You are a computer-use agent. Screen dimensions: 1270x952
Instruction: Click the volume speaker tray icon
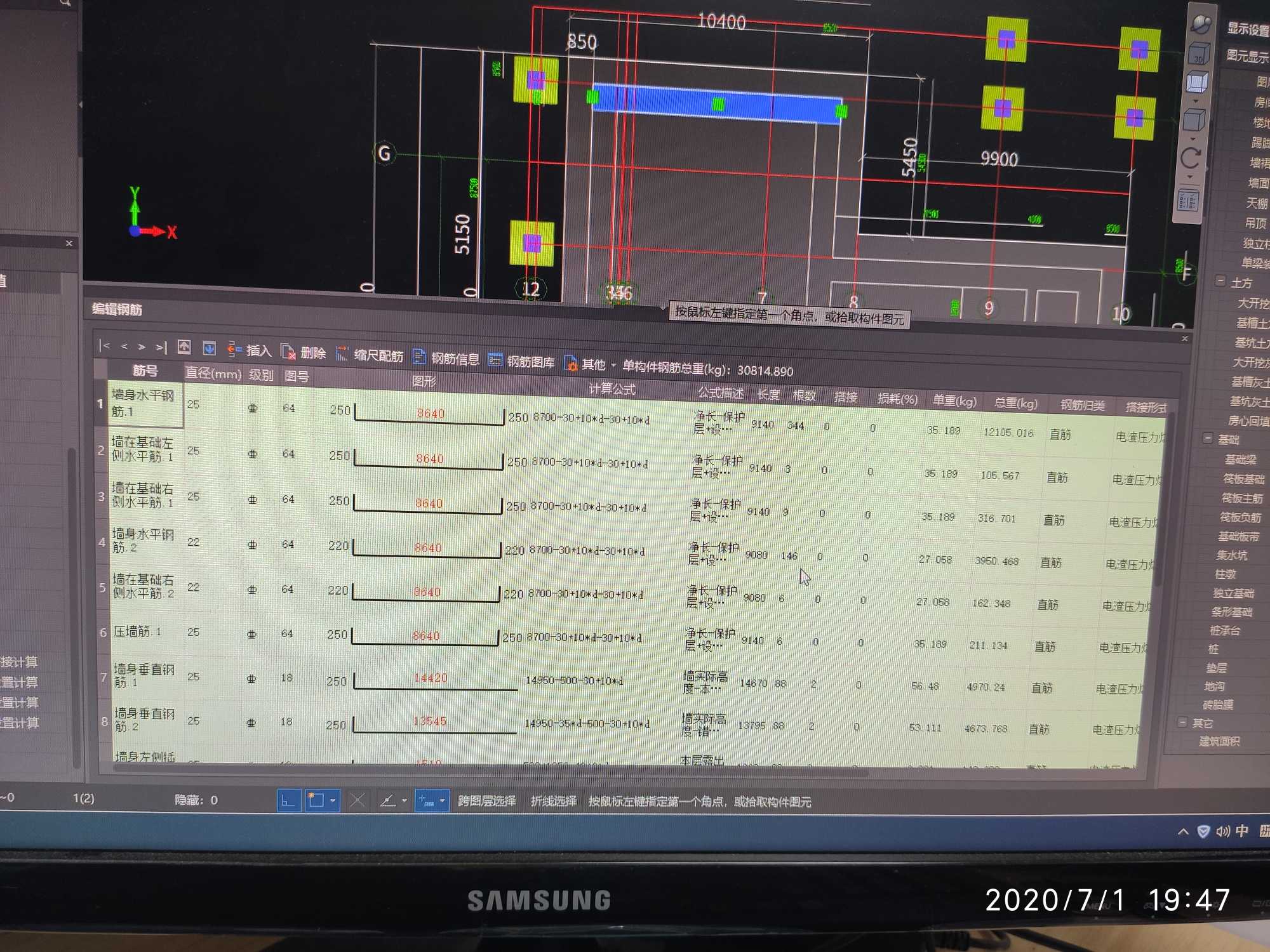(x=1223, y=831)
